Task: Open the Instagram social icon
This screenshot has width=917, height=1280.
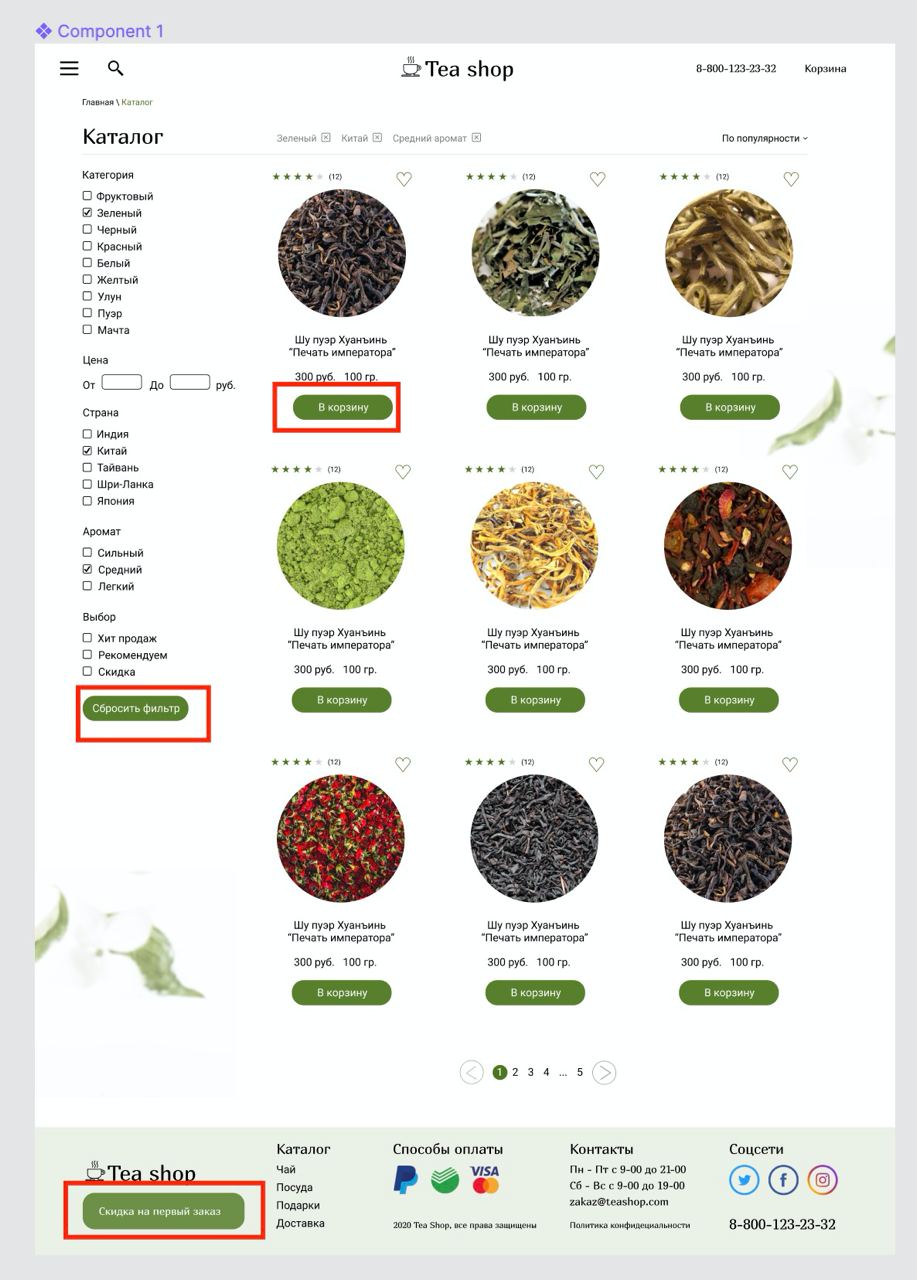Action: pos(822,1180)
